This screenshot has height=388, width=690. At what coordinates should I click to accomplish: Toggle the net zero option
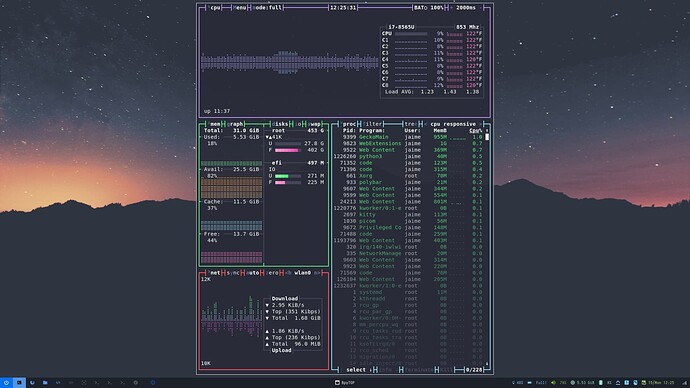pos(272,273)
